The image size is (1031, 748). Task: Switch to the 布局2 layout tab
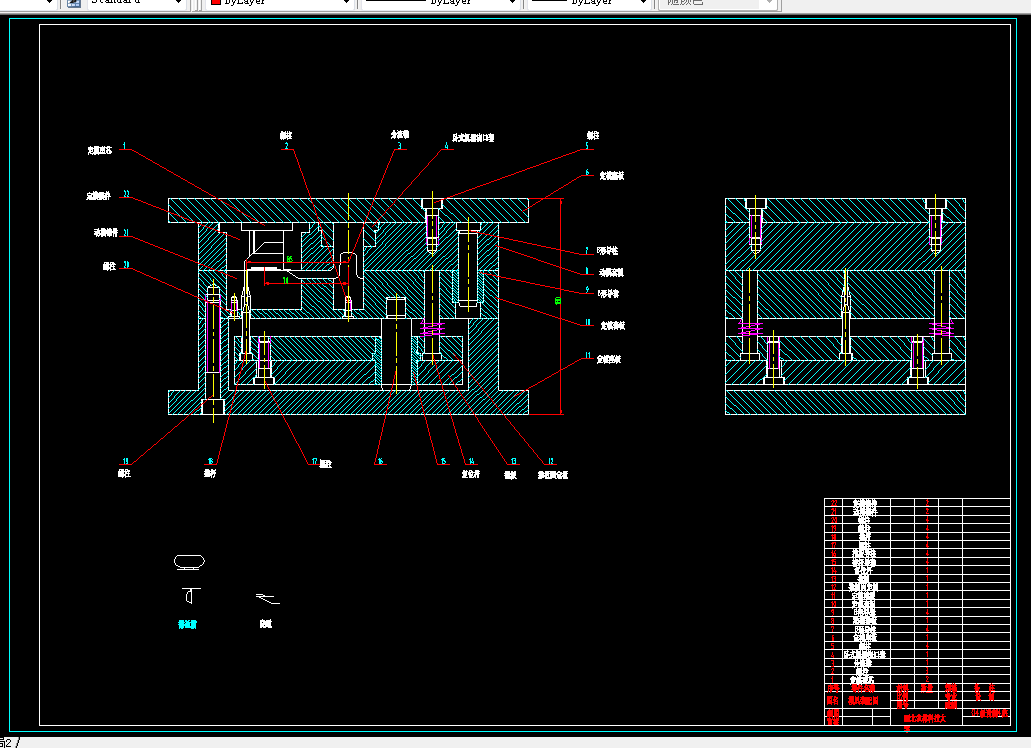coord(8,742)
